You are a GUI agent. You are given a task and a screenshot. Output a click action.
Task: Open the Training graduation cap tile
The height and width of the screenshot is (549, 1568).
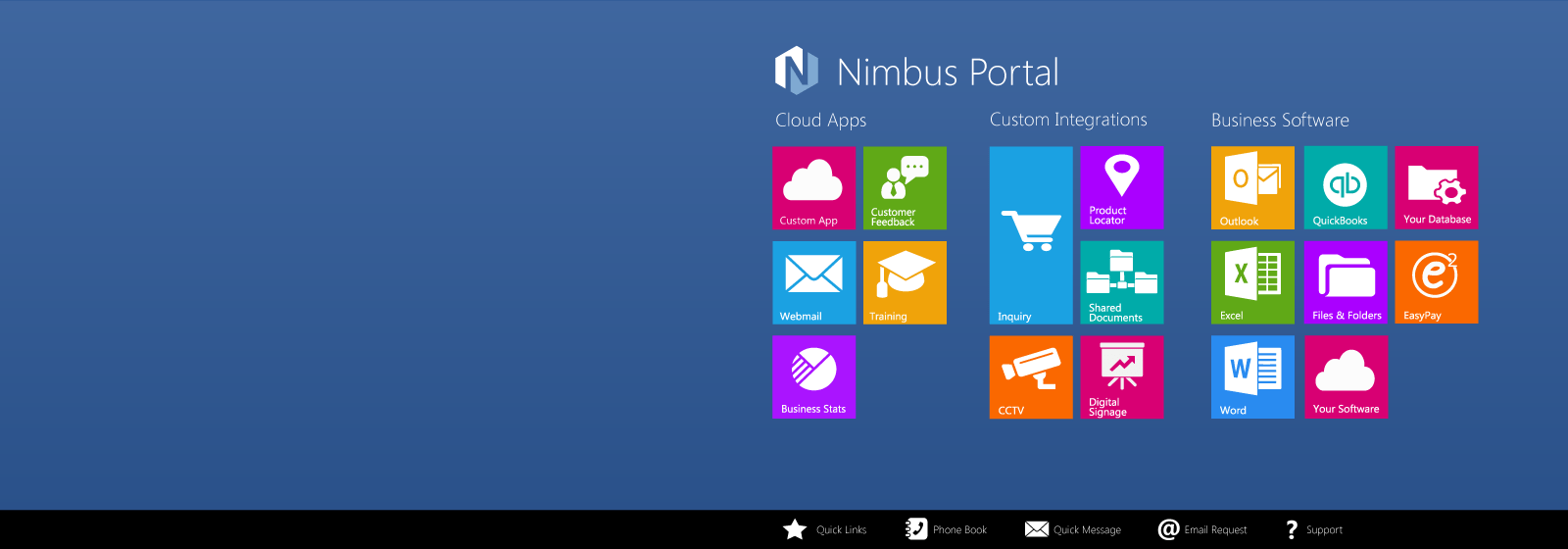pos(905,282)
